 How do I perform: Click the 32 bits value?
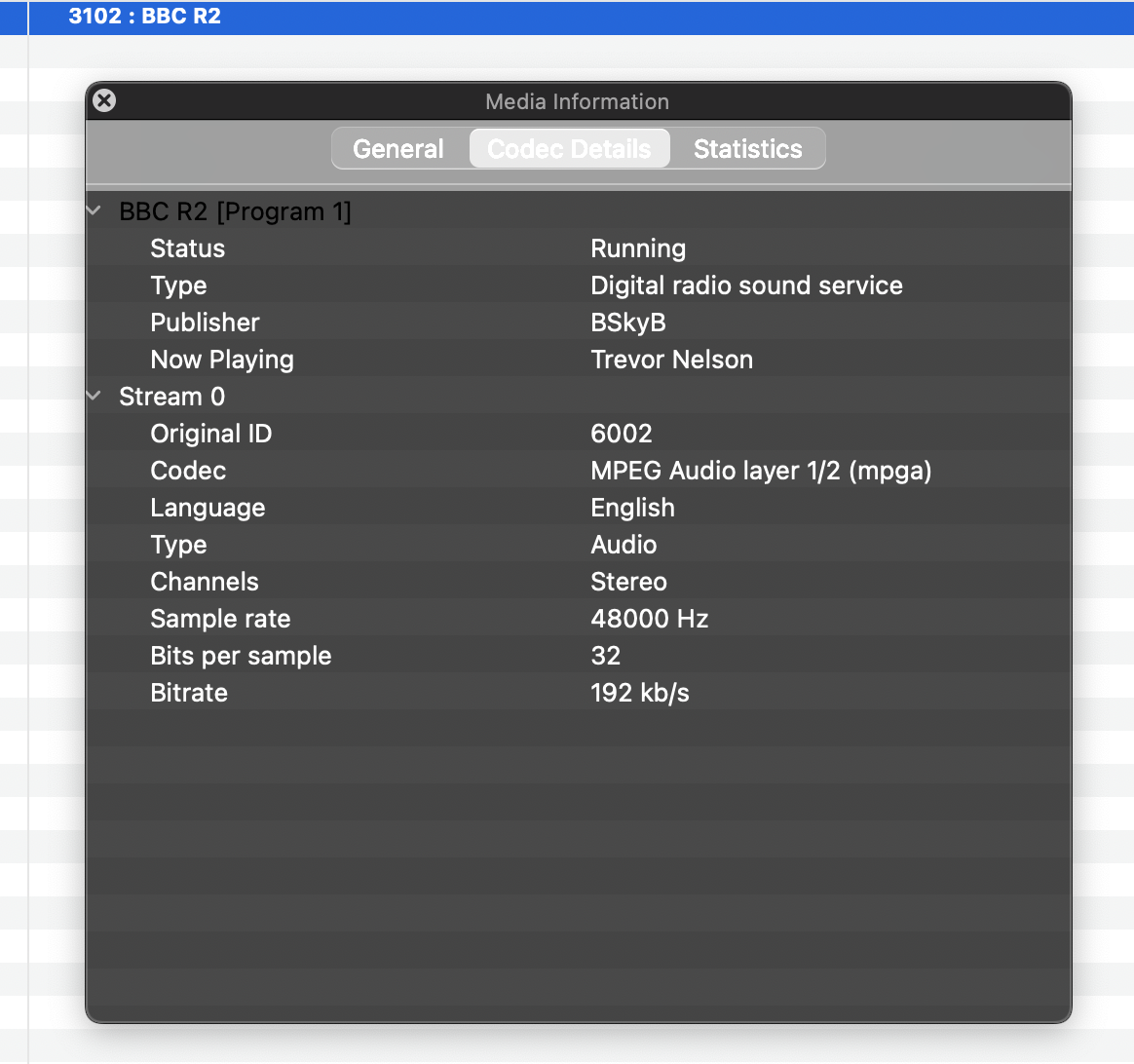tap(605, 656)
